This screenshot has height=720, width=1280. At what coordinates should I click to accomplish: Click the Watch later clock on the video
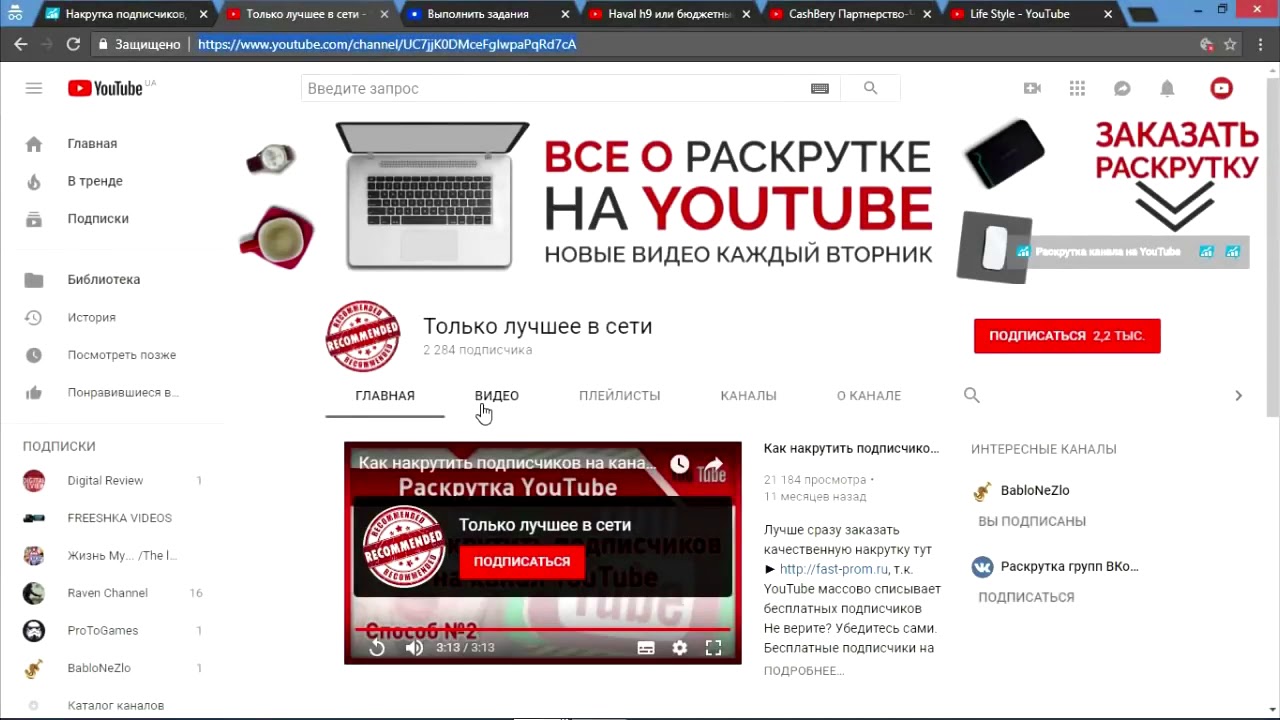click(680, 464)
